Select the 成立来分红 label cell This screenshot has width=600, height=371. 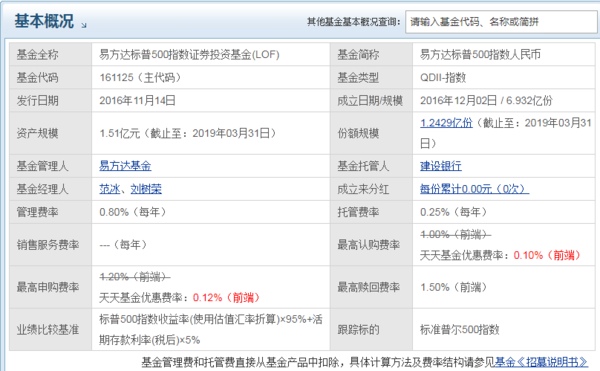pos(372,189)
